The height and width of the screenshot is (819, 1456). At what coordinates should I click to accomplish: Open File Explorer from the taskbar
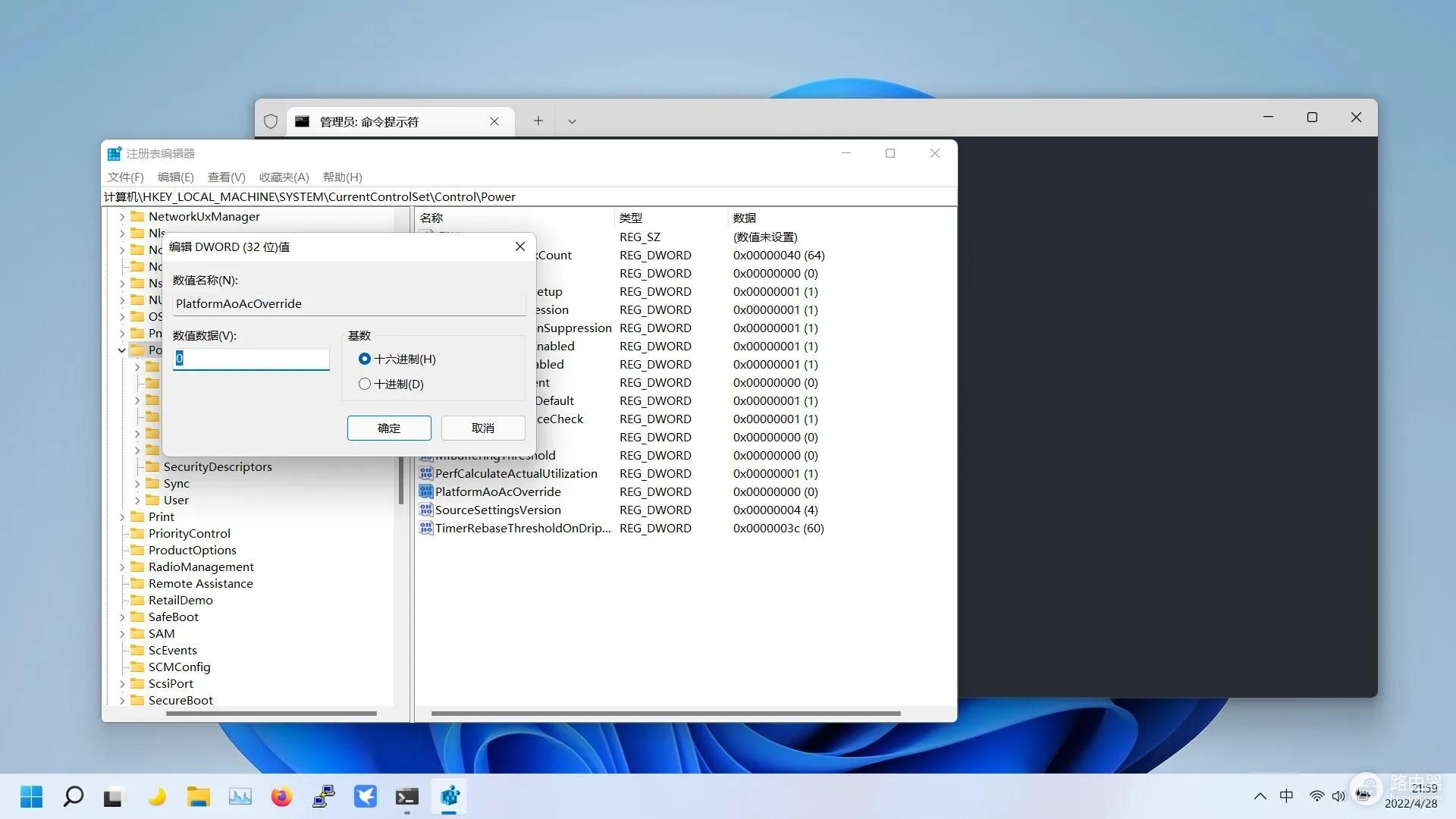point(199,796)
